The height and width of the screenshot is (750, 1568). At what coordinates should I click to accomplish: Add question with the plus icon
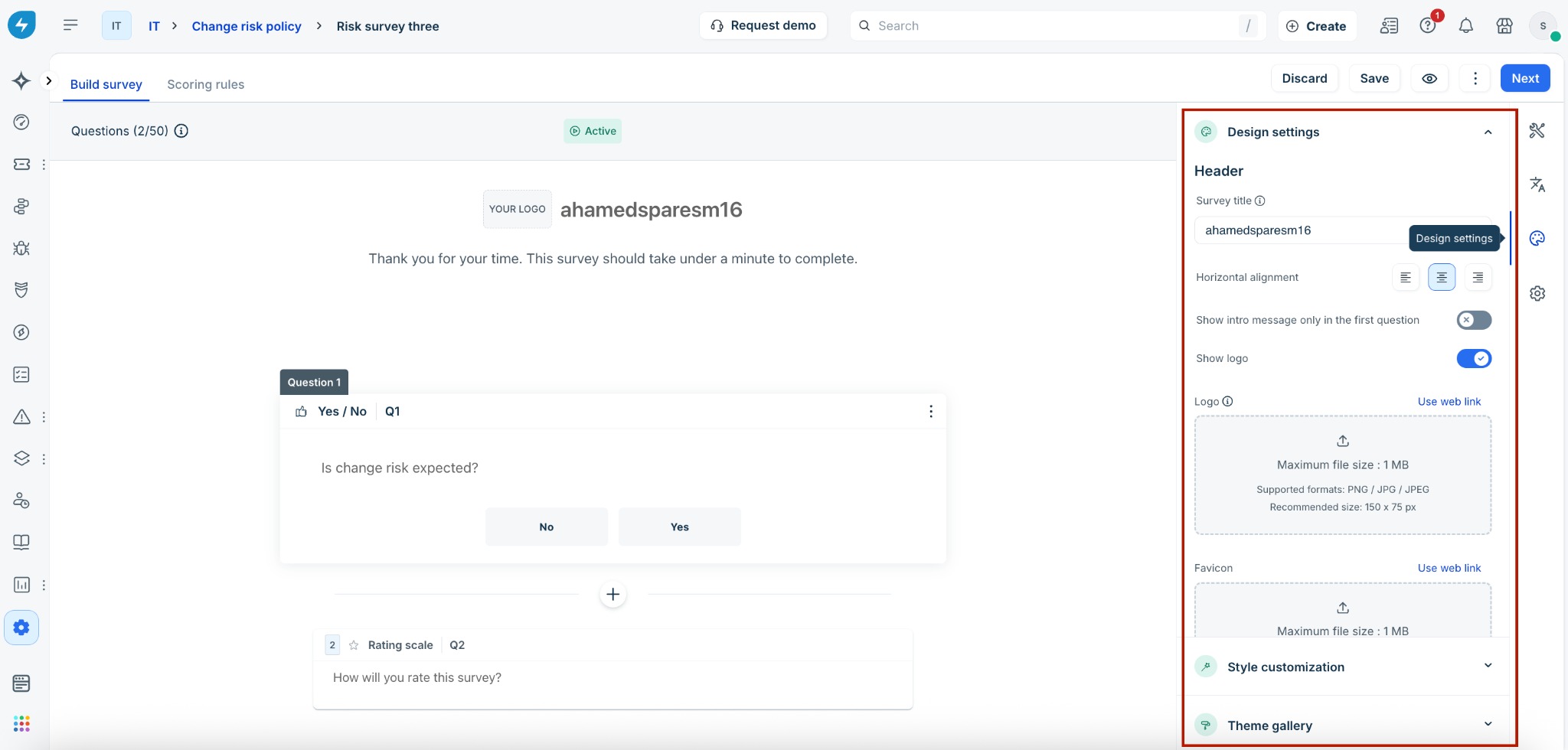click(x=612, y=594)
